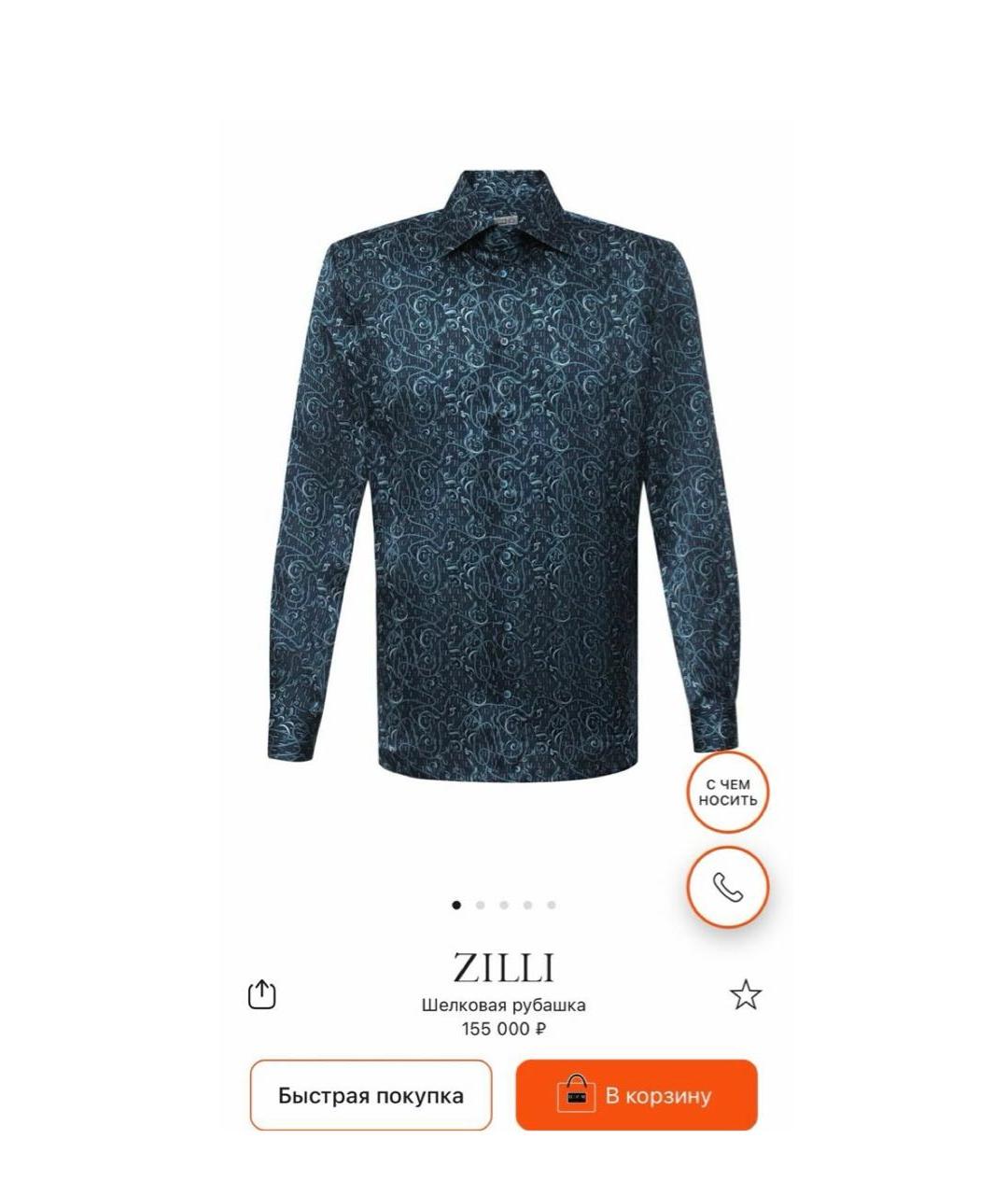Click "Быстрая покупка" button
Viewport: 1008px width, 1195px height.
pos(371,1095)
